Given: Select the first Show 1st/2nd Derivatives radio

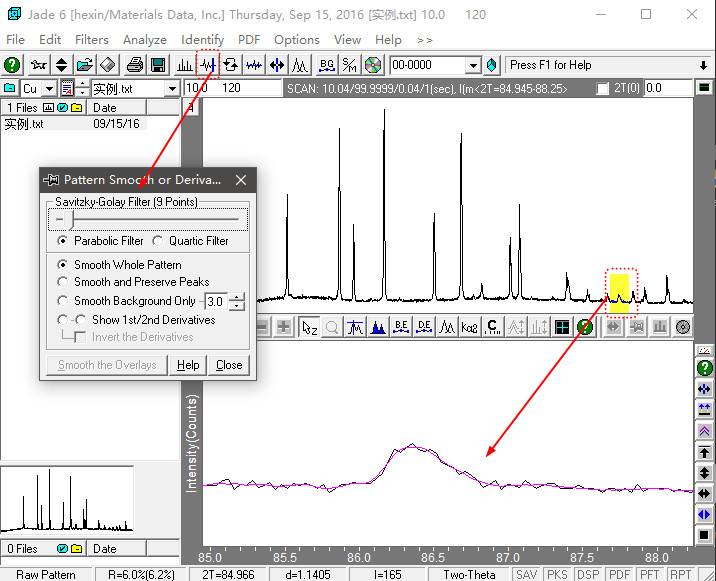Looking at the screenshot, I should coord(63,320).
